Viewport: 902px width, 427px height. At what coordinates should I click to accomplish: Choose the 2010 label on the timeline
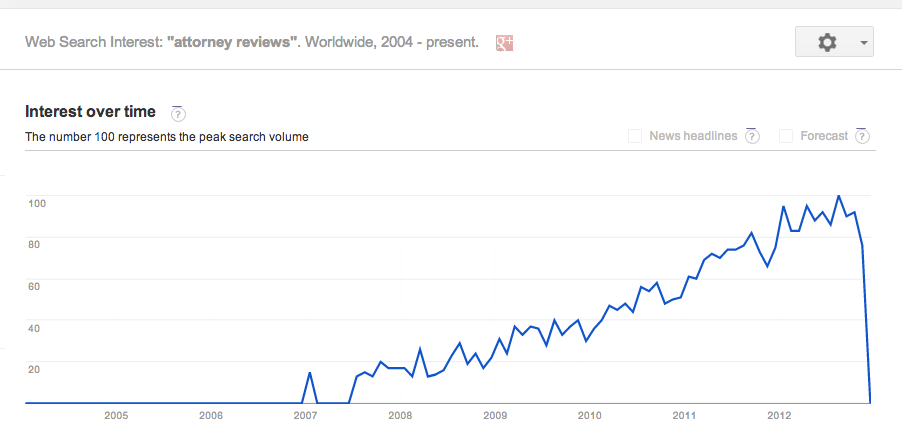pos(589,415)
